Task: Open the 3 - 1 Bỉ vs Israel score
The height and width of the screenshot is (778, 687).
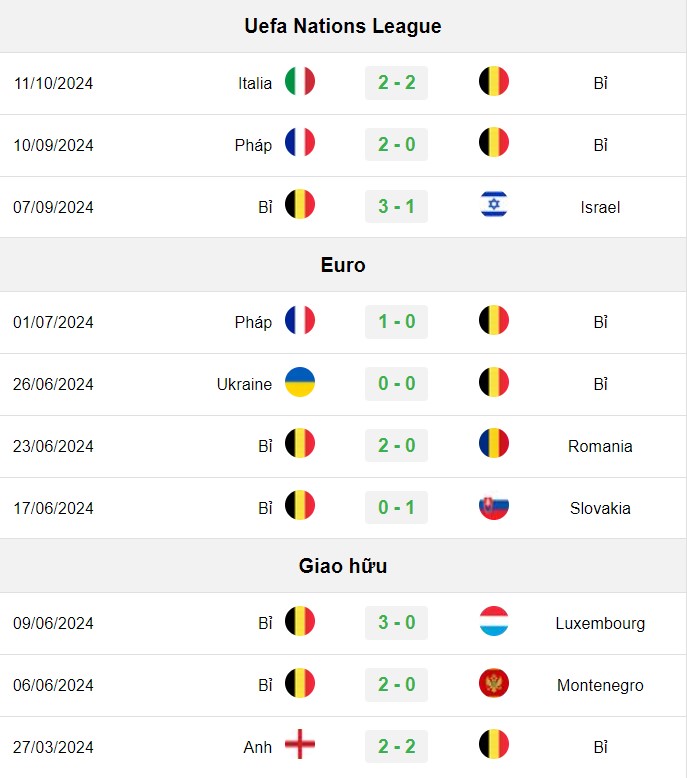Action: click(x=396, y=206)
